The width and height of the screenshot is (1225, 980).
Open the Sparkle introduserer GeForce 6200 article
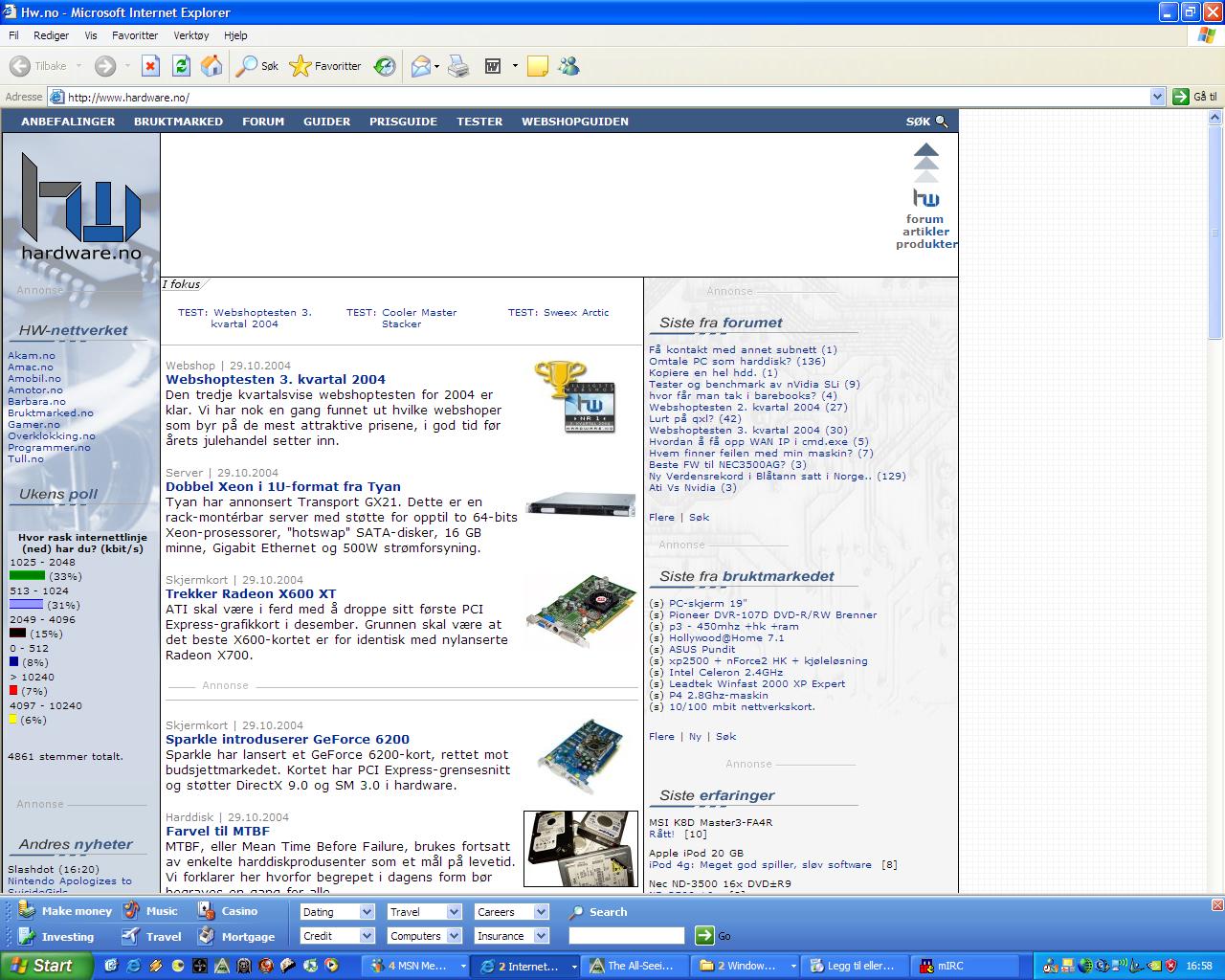(287, 739)
